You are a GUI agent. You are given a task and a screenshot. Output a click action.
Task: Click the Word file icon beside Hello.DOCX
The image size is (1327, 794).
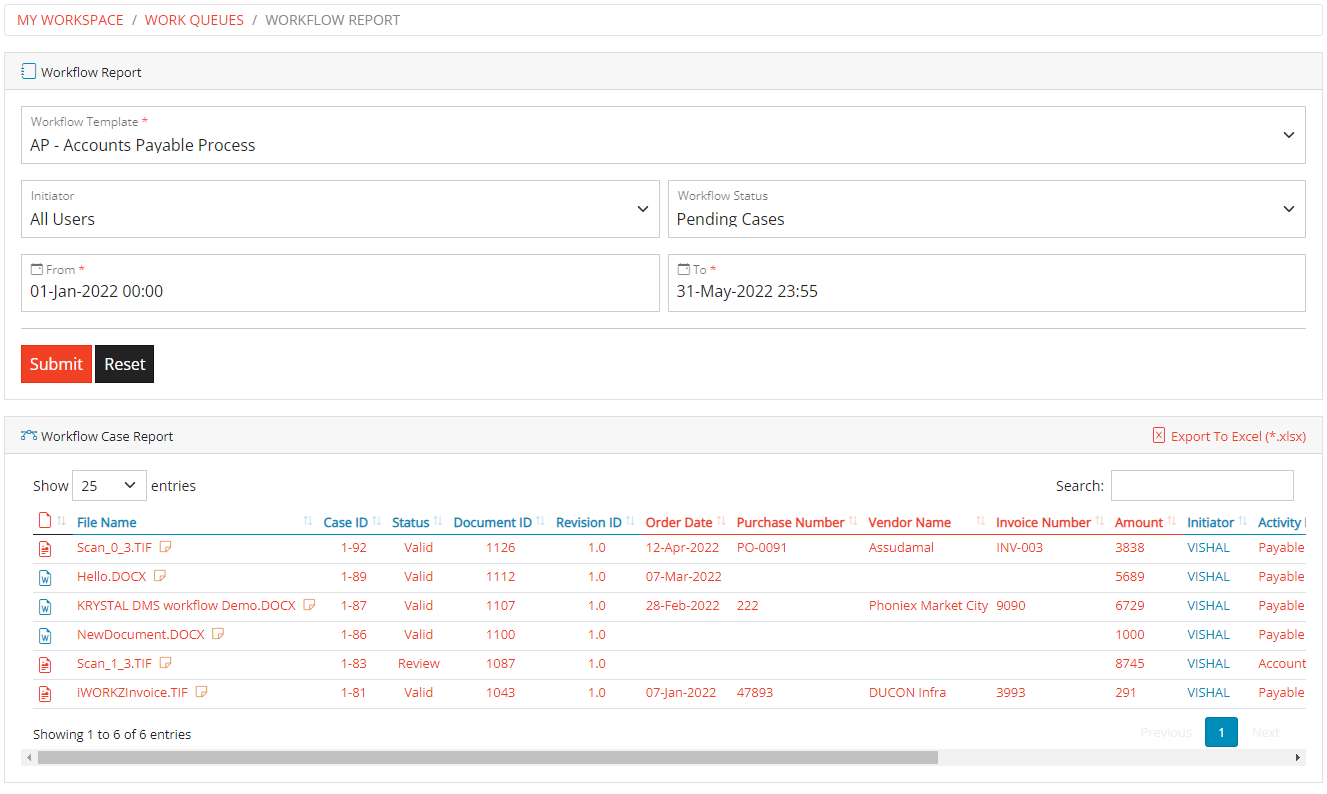click(44, 576)
